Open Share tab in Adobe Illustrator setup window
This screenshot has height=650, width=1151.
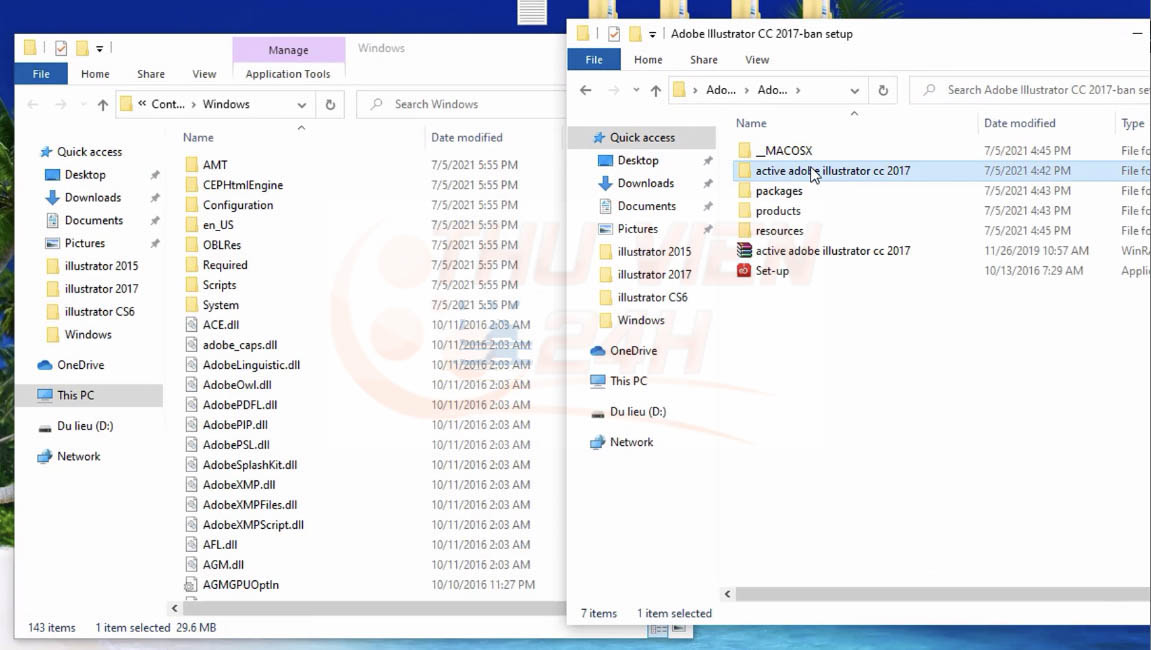click(704, 59)
